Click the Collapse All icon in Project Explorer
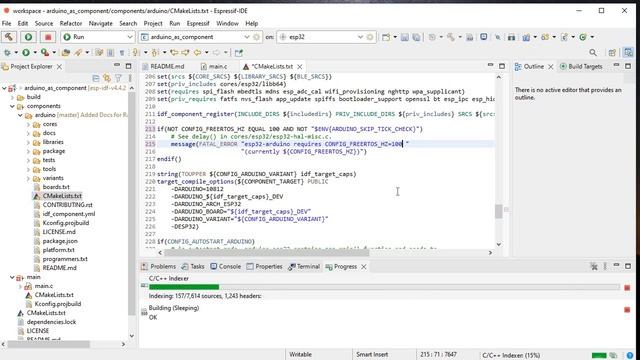Screen dimensions: 640x360 tap(96, 78)
